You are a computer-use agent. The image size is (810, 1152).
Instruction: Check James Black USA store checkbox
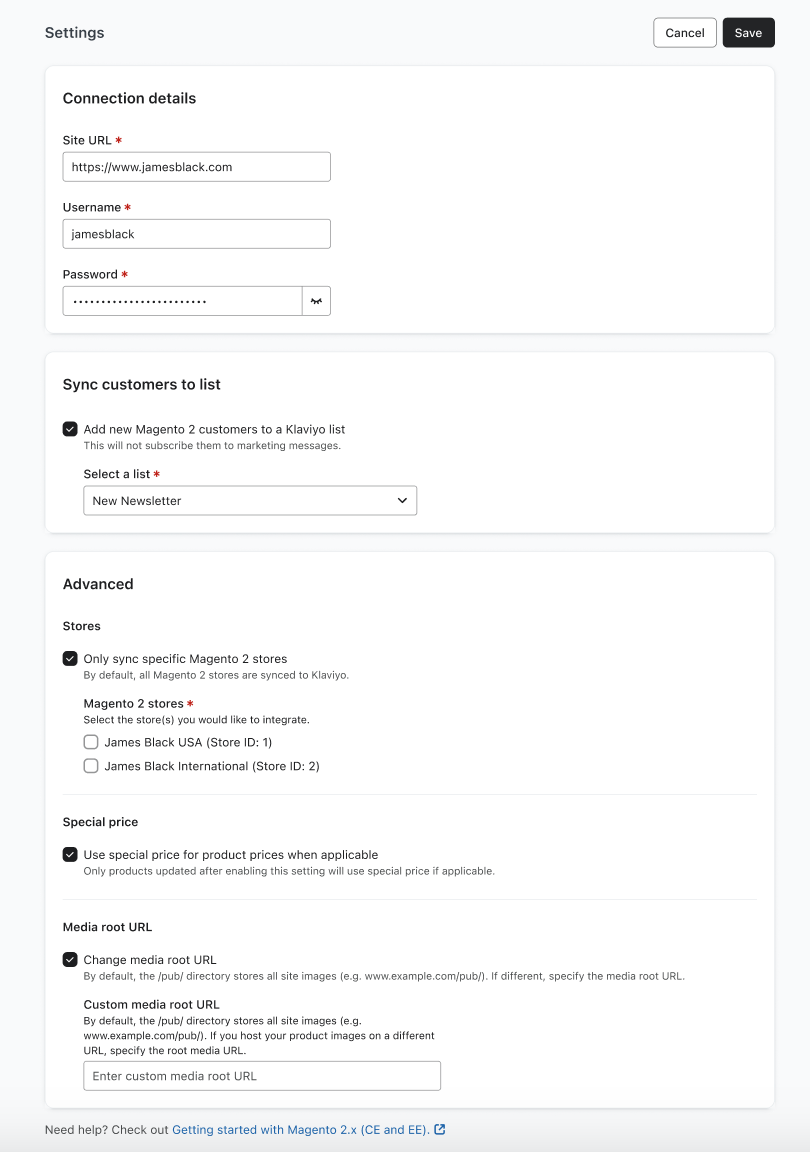coord(91,743)
